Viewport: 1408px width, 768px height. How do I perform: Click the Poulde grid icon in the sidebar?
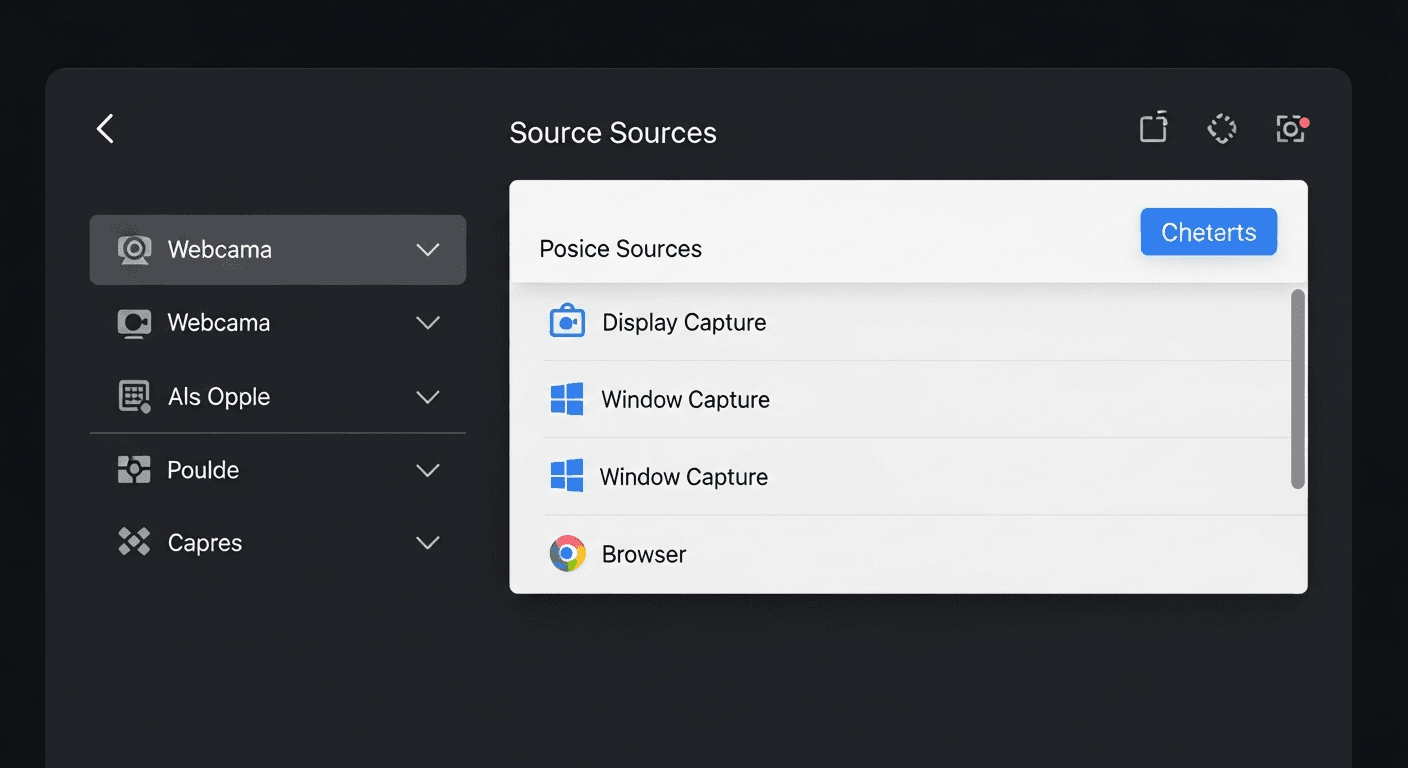click(x=133, y=469)
